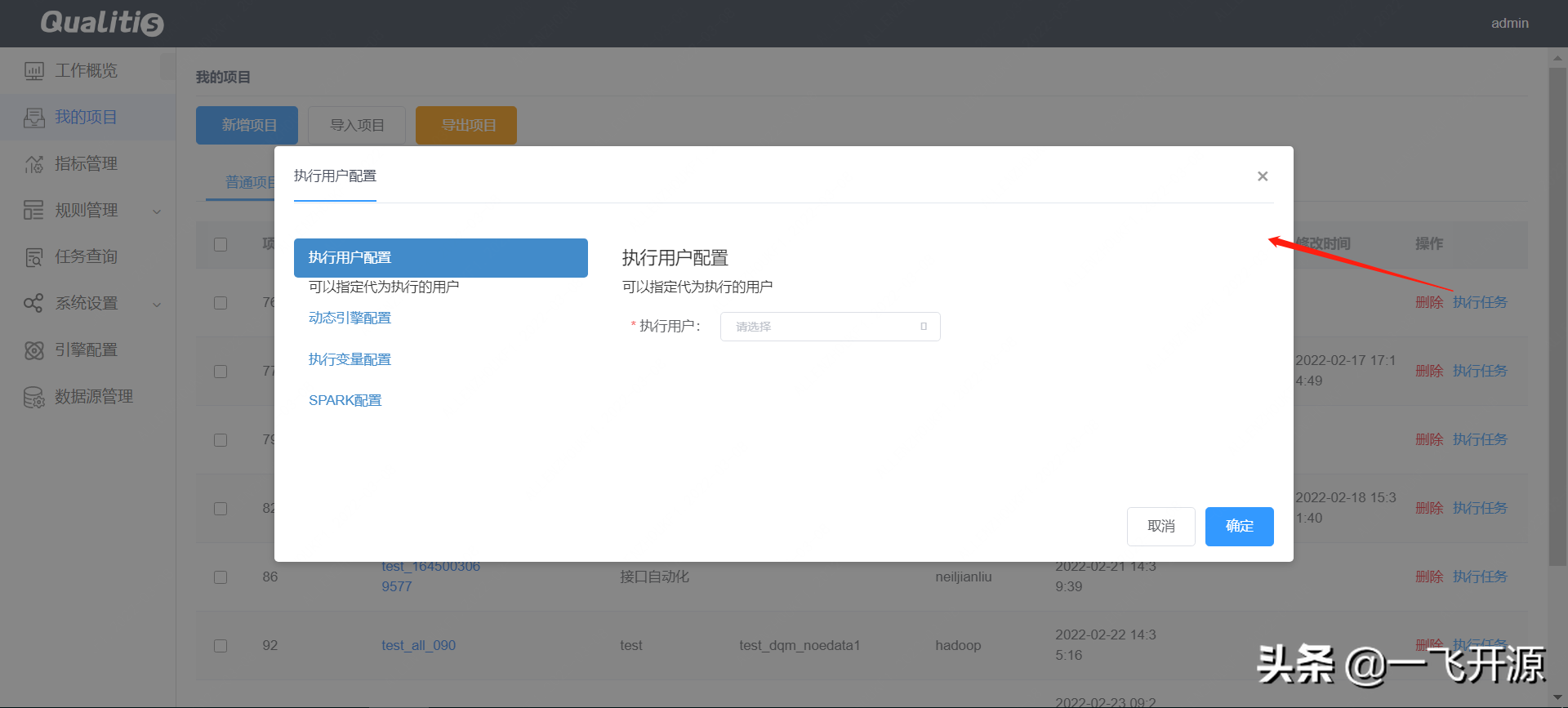Check the row 86 checkbox
Screen dimensions: 1568x708
coord(220,577)
